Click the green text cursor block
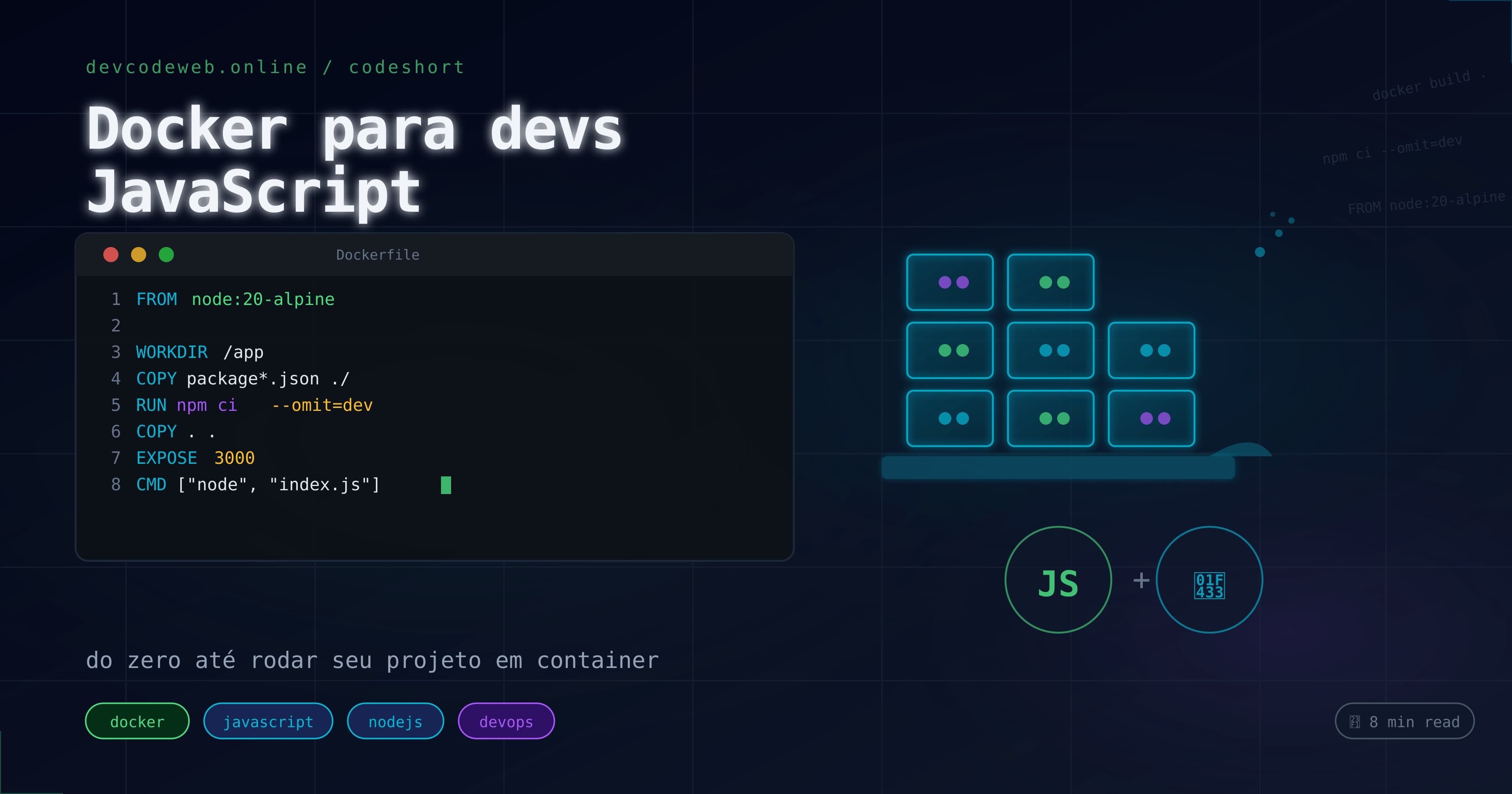The width and height of the screenshot is (1512, 794). 446,485
